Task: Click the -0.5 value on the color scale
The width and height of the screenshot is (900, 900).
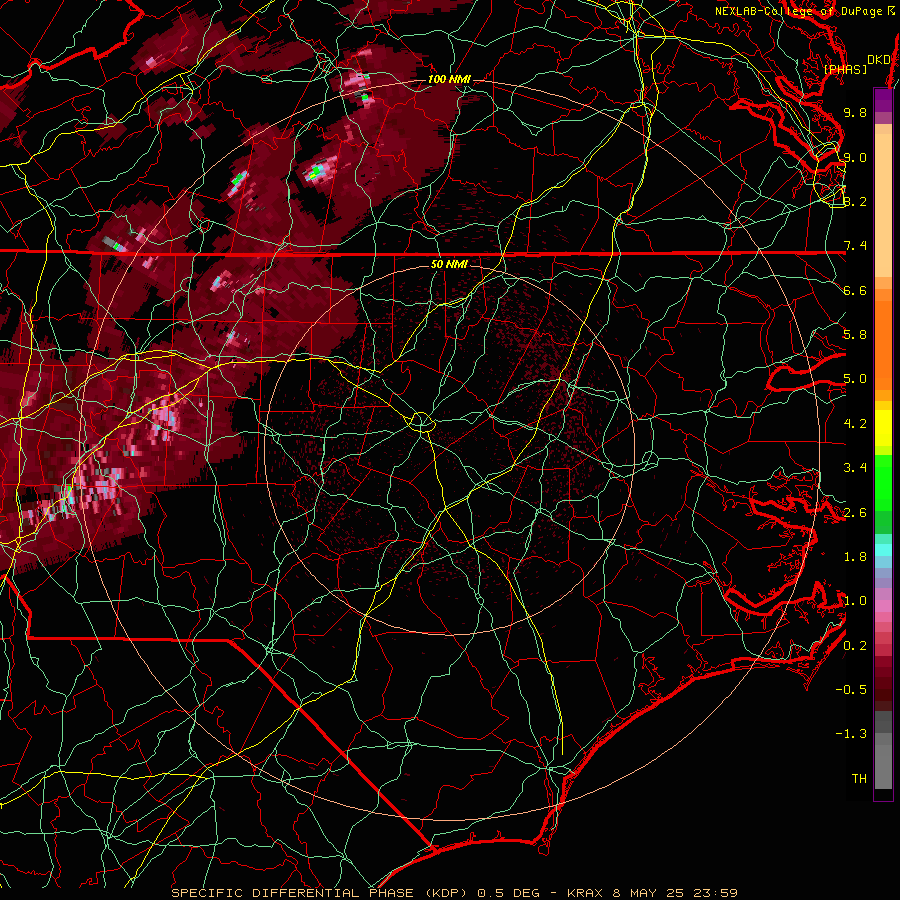Action: pyautogui.click(x=851, y=690)
